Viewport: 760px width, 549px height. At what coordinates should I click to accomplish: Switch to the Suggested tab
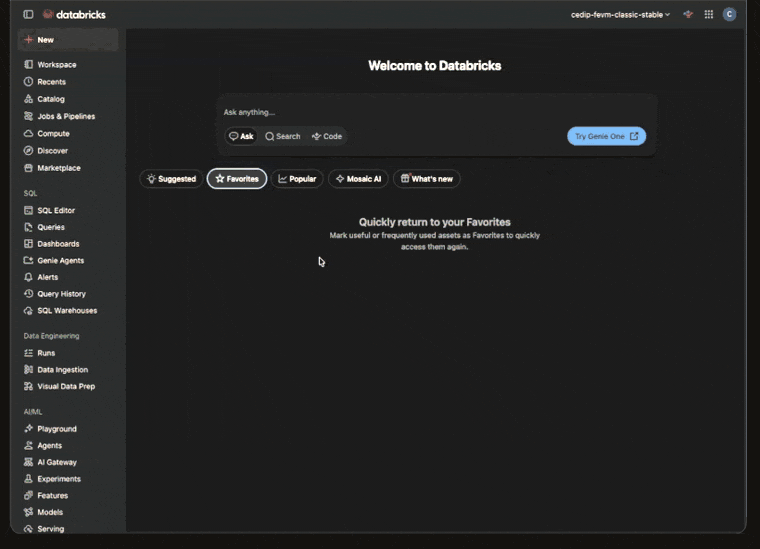click(x=171, y=179)
